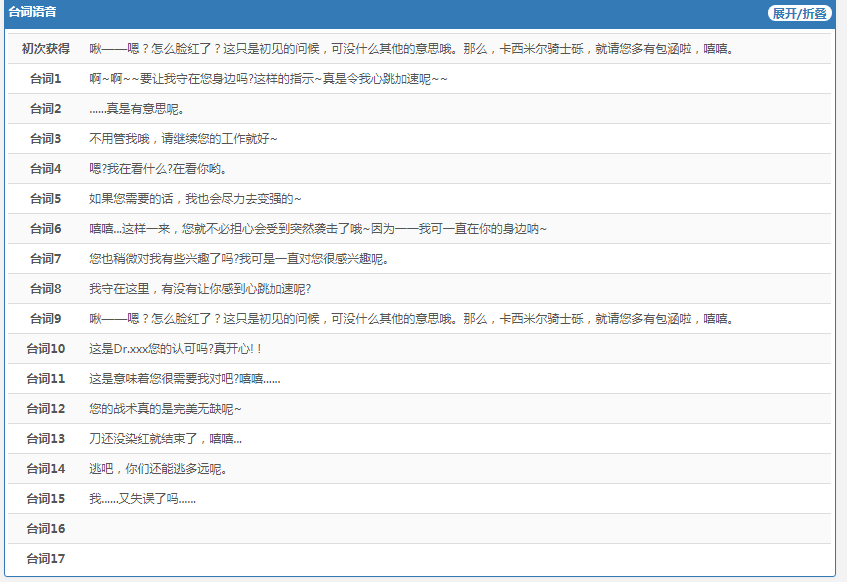Image resolution: width=847 pixels, height=582 pixels.
Task: Click the 展开/折叠 toggle button
Action: pyautogui.click(x=799, y=13)
